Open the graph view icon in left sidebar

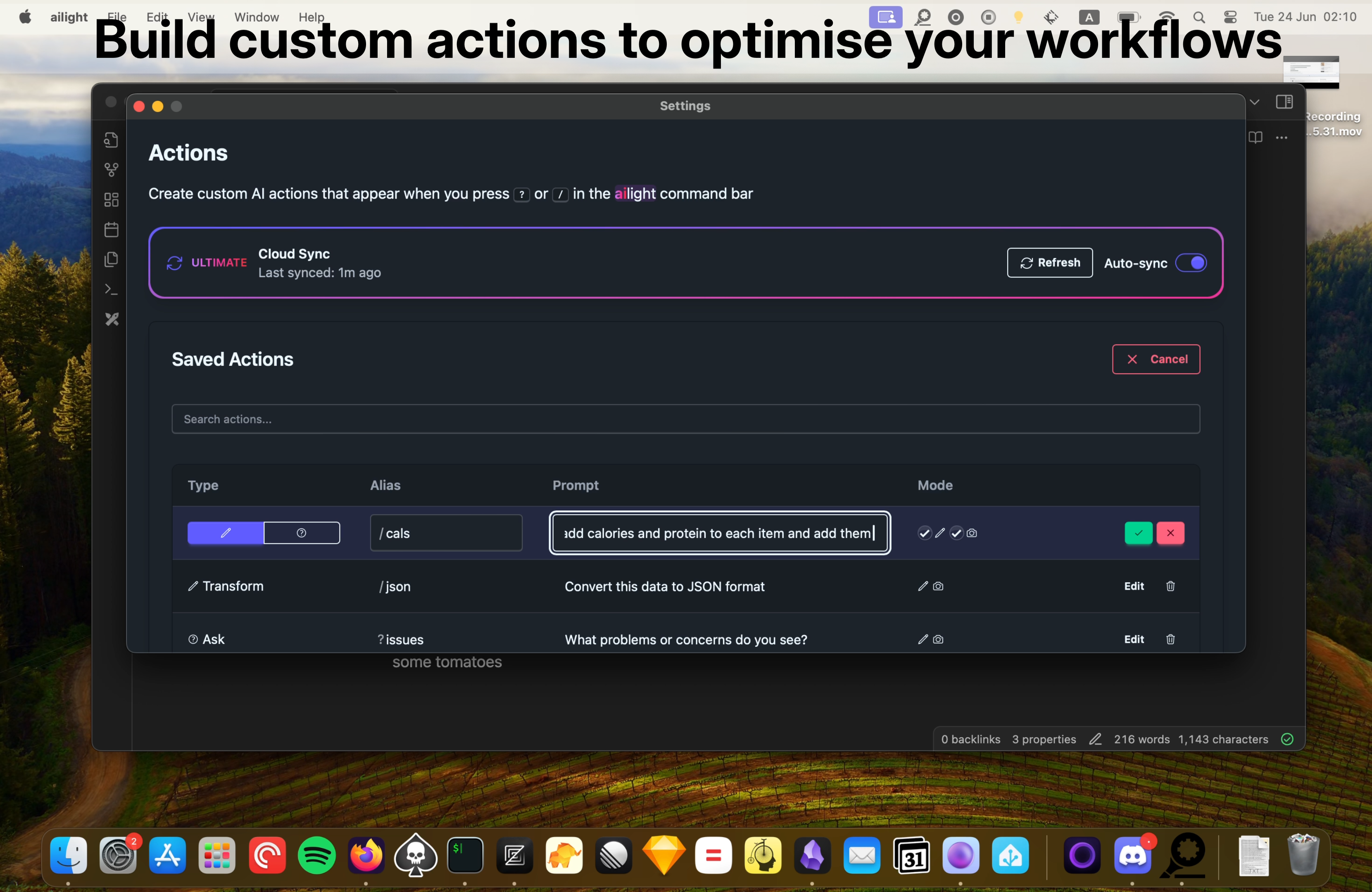pyautogui.click(x=111, y=170)
